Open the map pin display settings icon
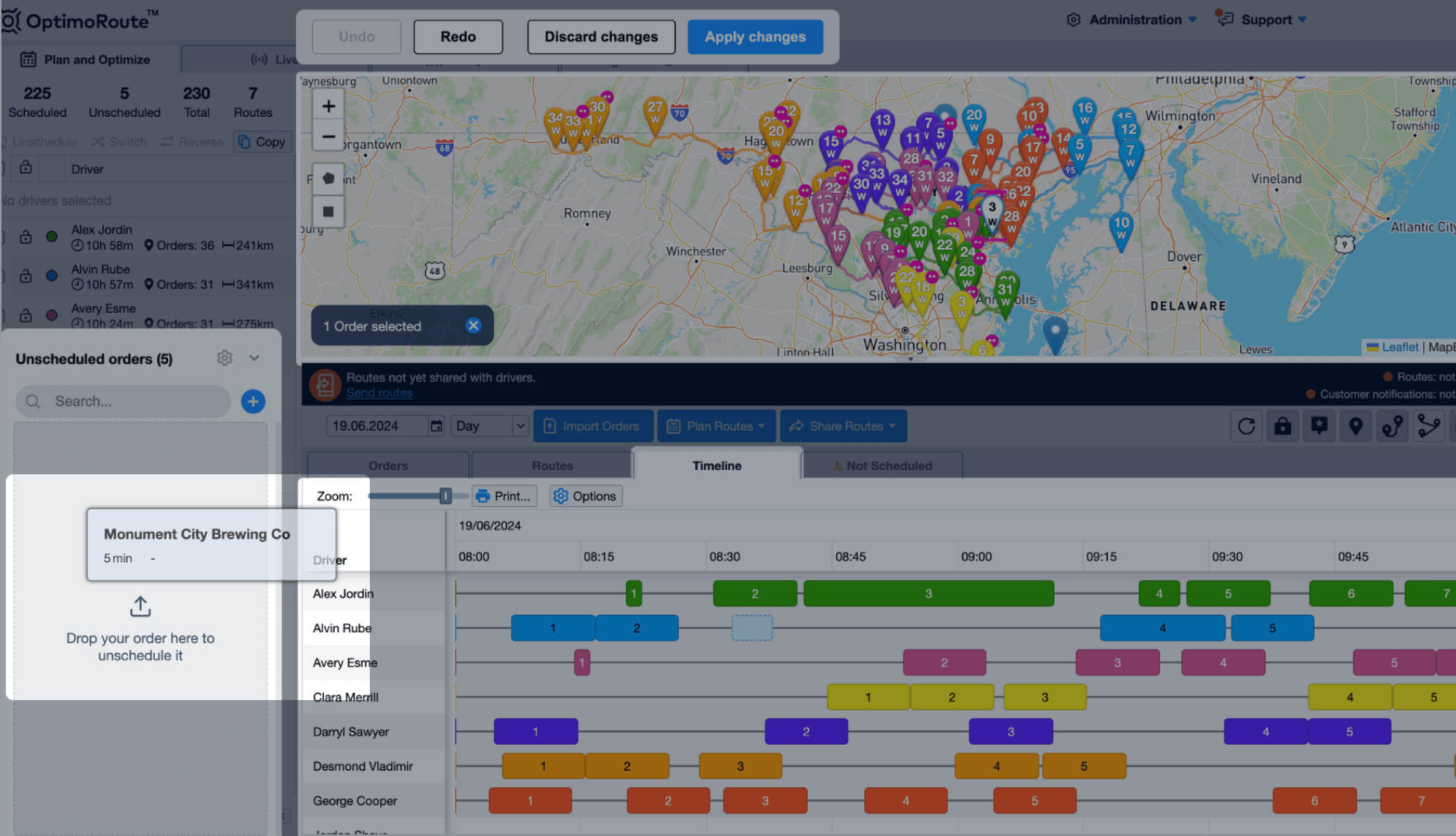Viewport: 1456px width, 836px height. pyautogui.click(x=1356, y=425)
